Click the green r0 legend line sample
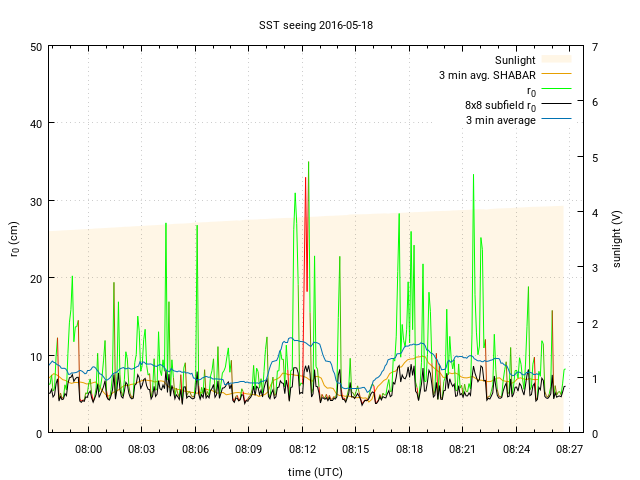The height and width of the screenshot is (480, 640). 557,90
